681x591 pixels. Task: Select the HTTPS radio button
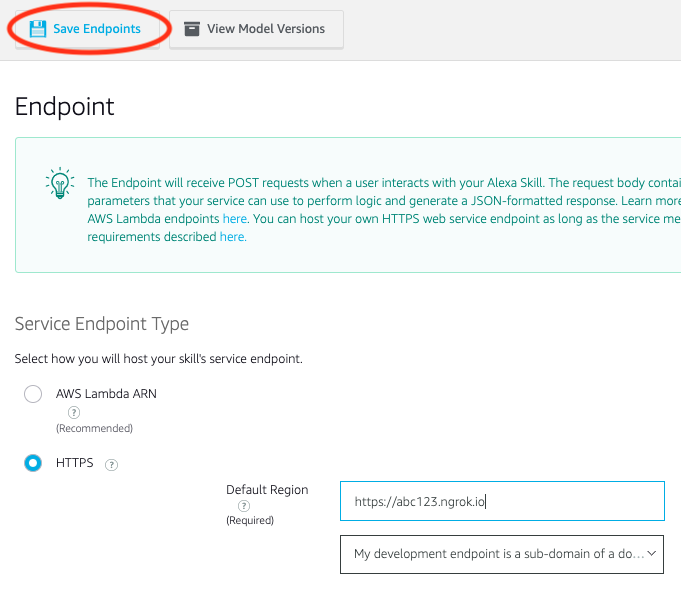pos(33,463)
